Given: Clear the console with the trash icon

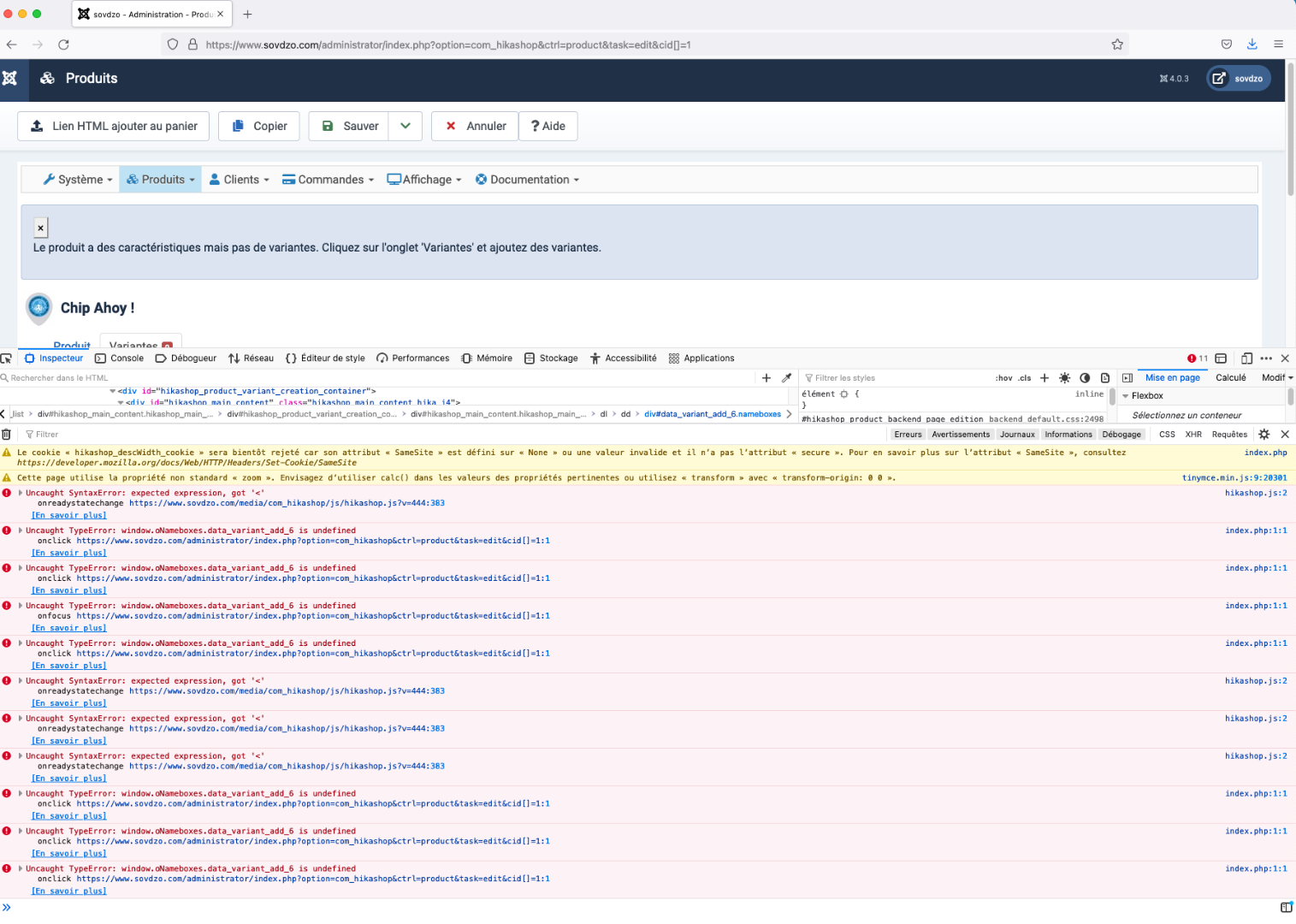Looking at the screenshot, I should point(7,435).
